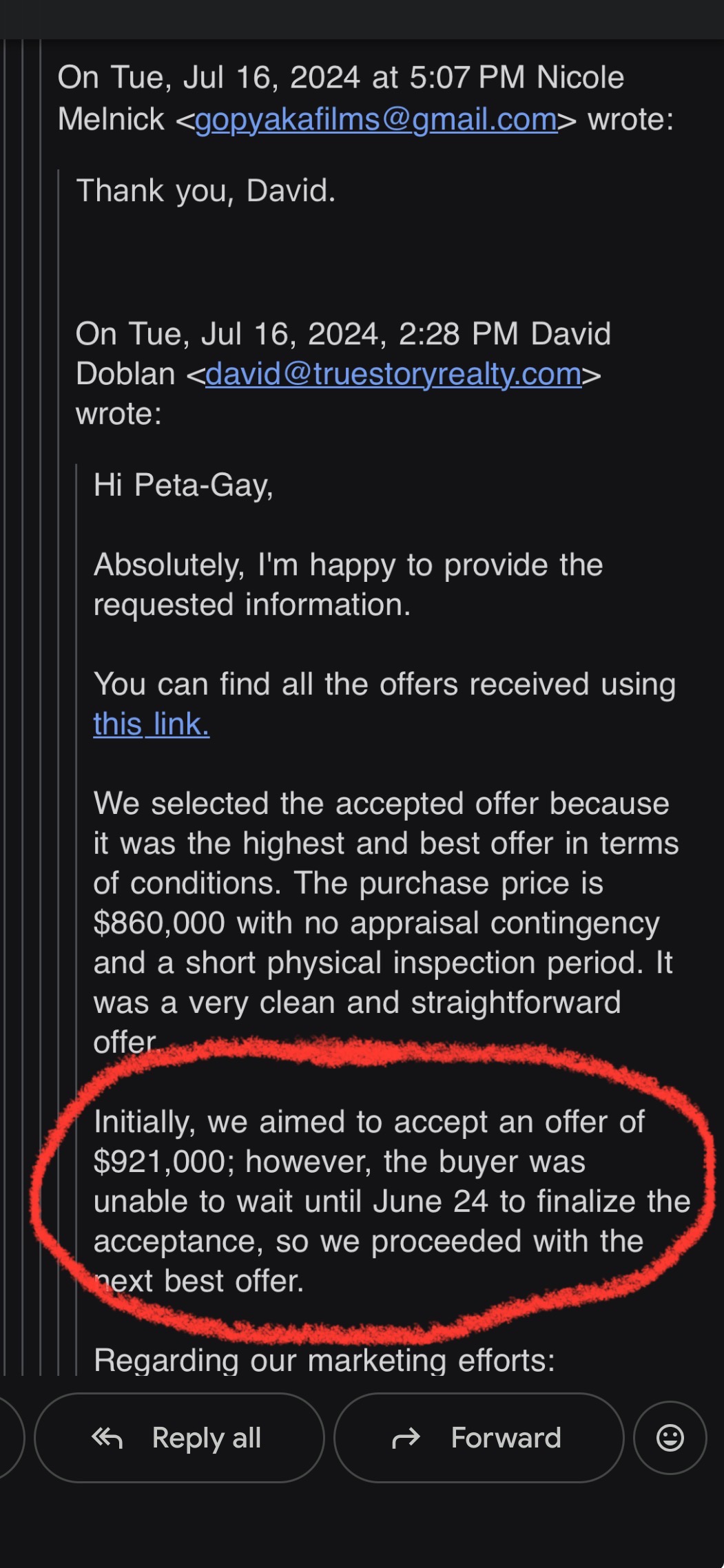
Task: Tap the Nicole Melnick 5:07 PM quote header
Action: click(341, 79)
